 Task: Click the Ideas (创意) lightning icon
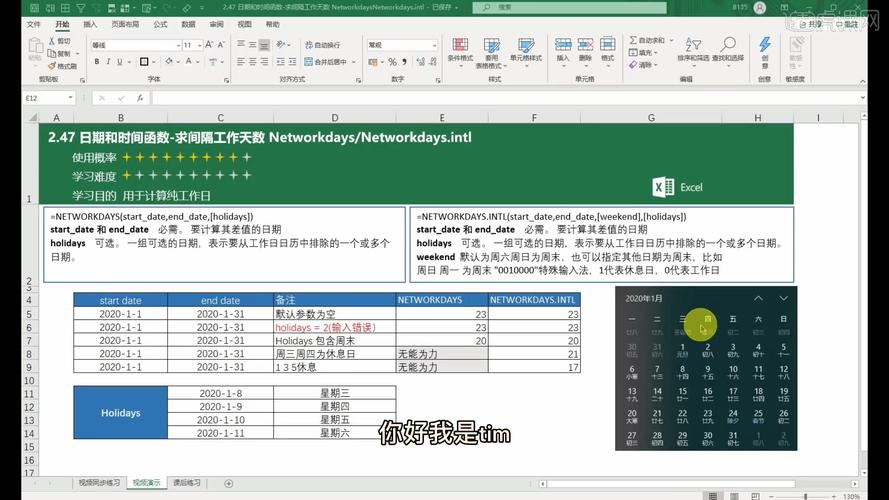pyautogui.click(x=765, y=44)
